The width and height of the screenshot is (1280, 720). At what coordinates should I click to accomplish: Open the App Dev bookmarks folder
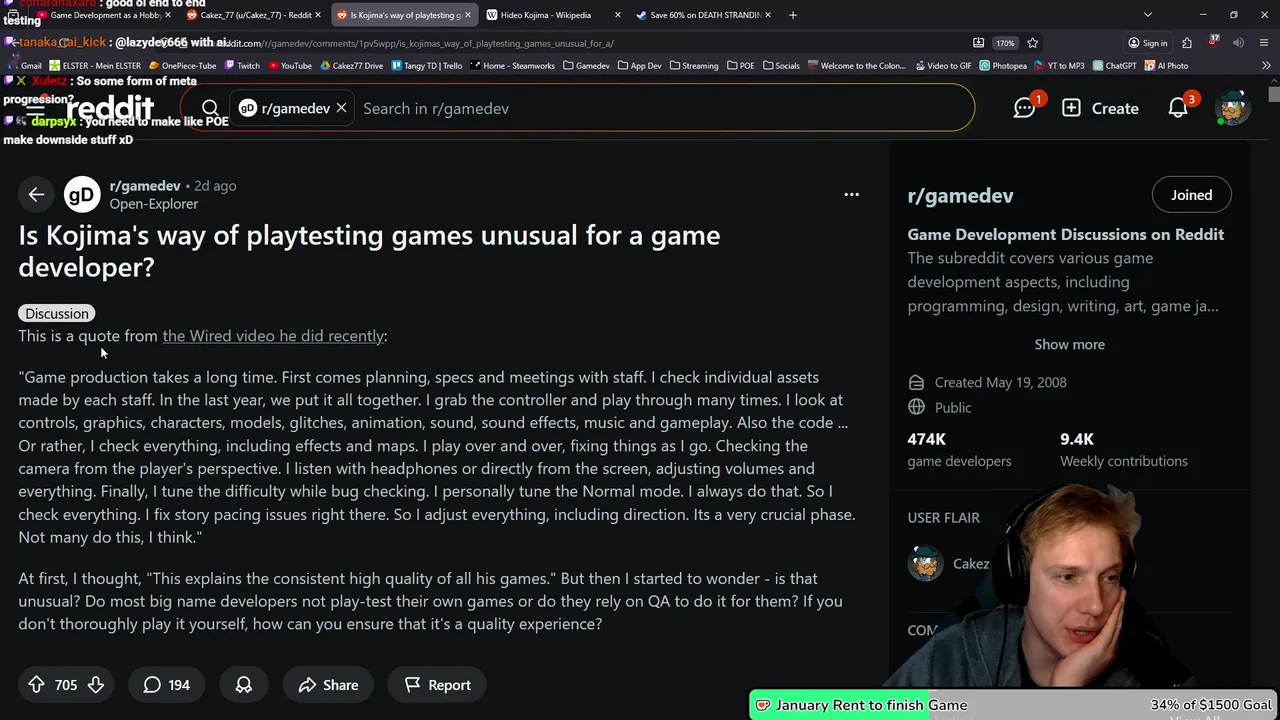(639, 66)
